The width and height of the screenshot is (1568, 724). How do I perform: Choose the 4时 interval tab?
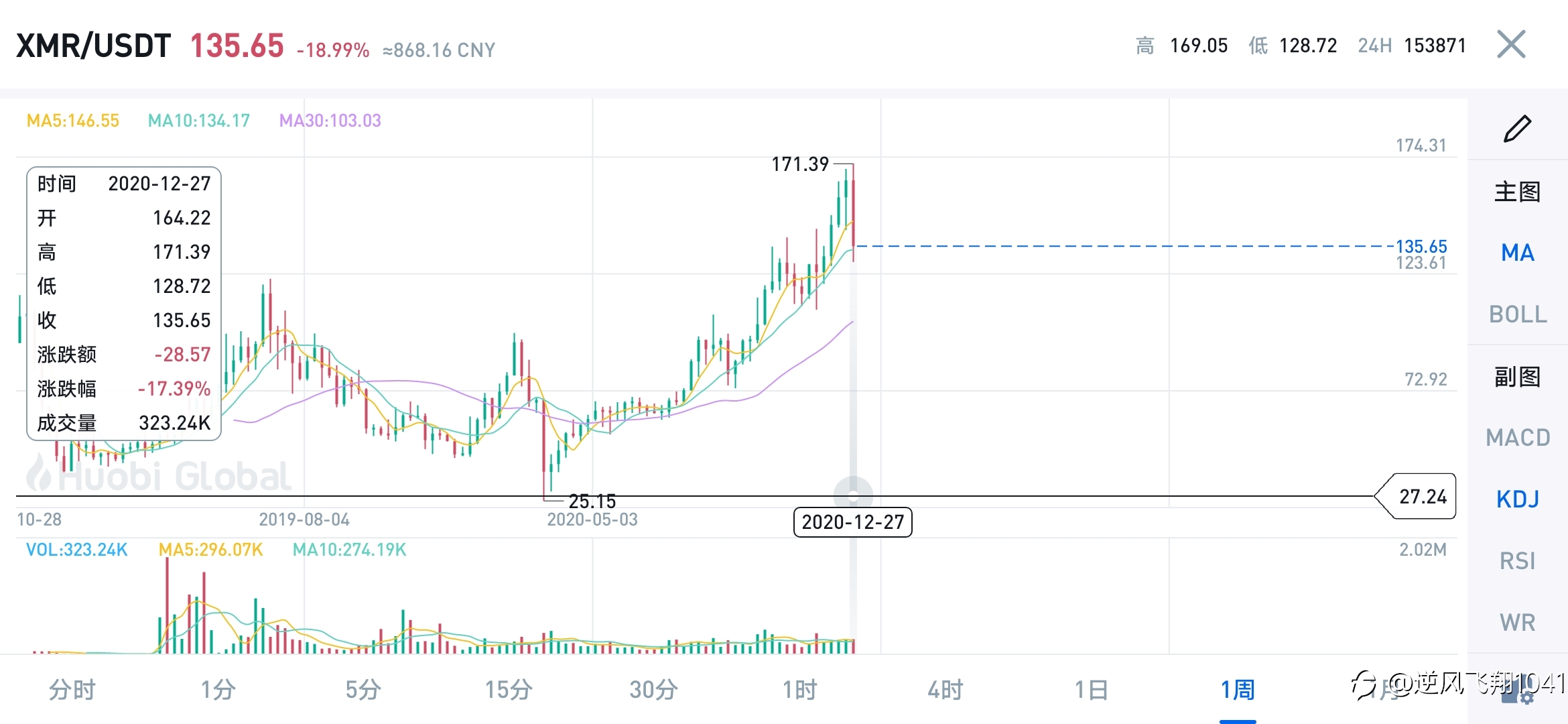click(x=945, y=689)
